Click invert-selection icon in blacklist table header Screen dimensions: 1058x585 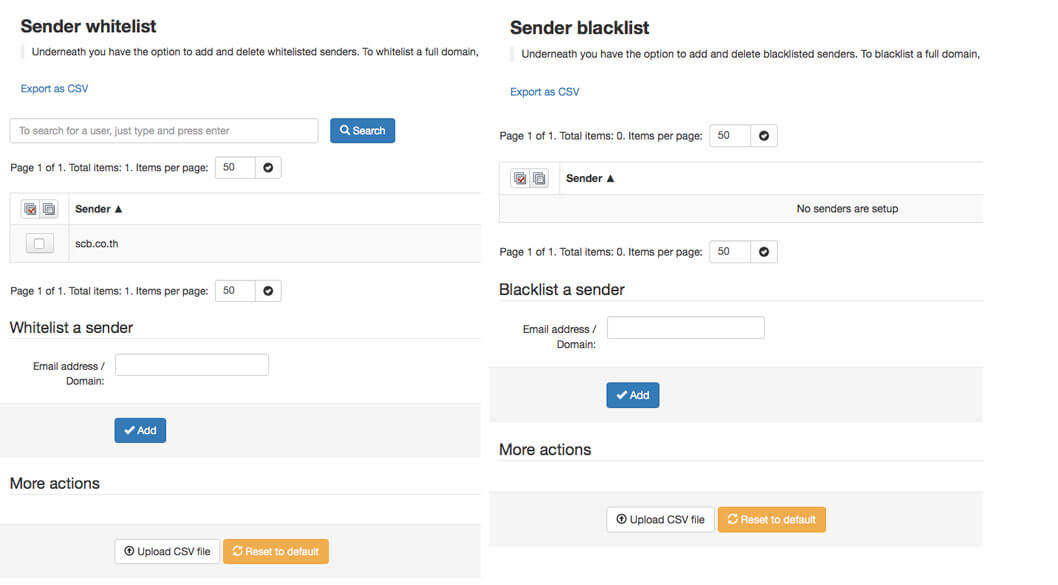[x=538, y=178]
